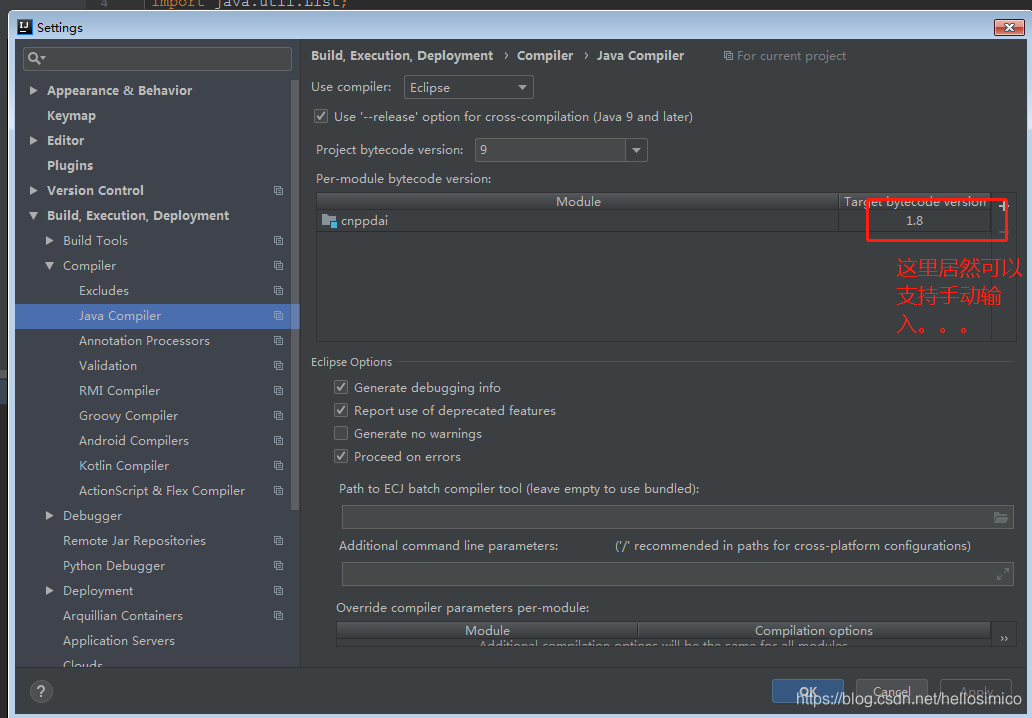Click project-level icon beside Groovy Compiler
Screen dimensions: 1032x718
coord(278,416)
